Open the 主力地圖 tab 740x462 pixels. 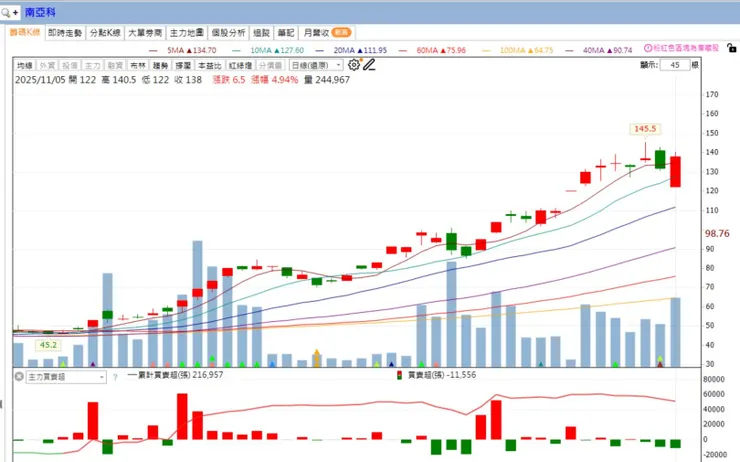pyautogui.click(x=186, y=33)
